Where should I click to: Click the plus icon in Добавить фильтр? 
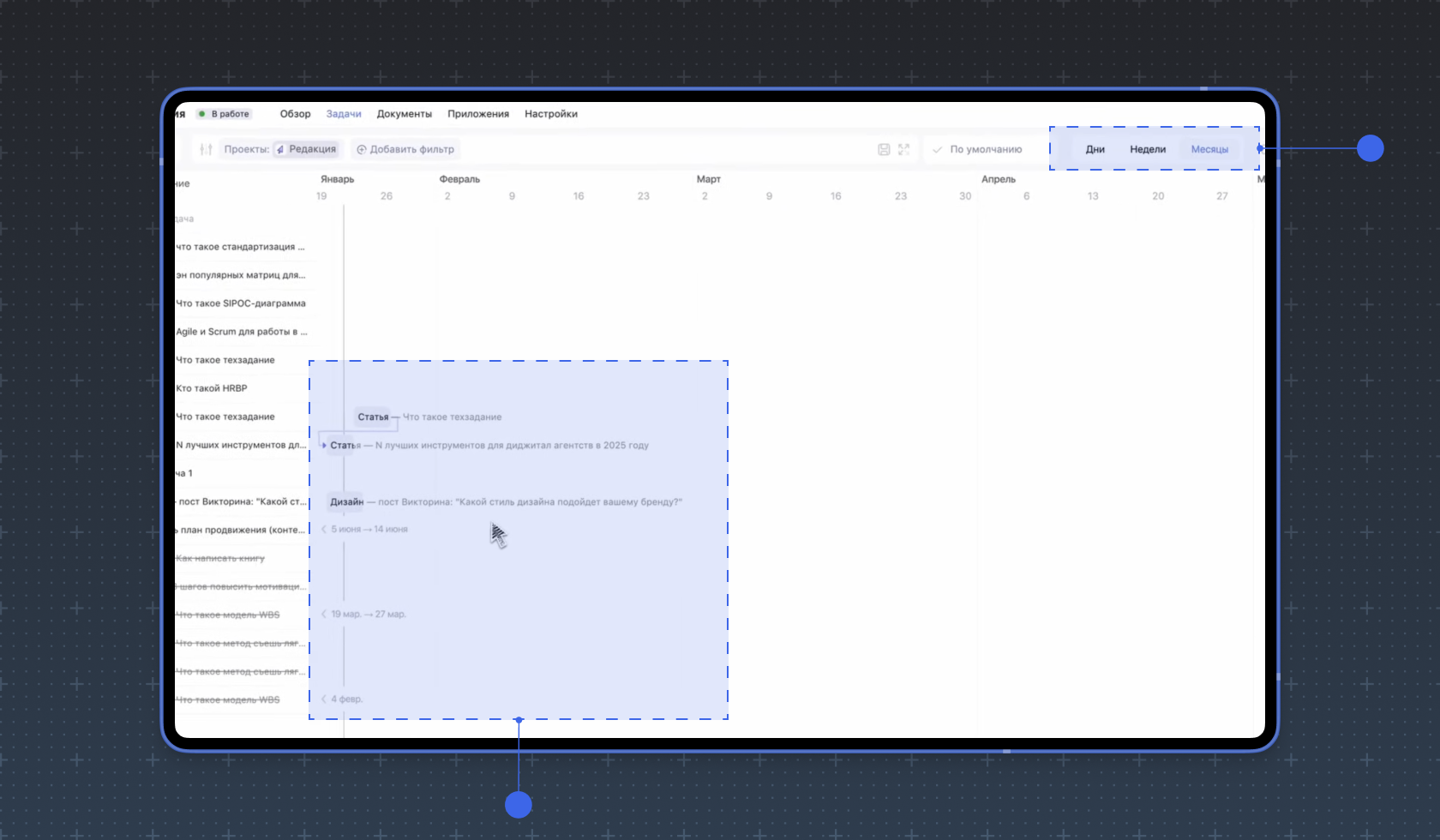[x=362, y=149]
